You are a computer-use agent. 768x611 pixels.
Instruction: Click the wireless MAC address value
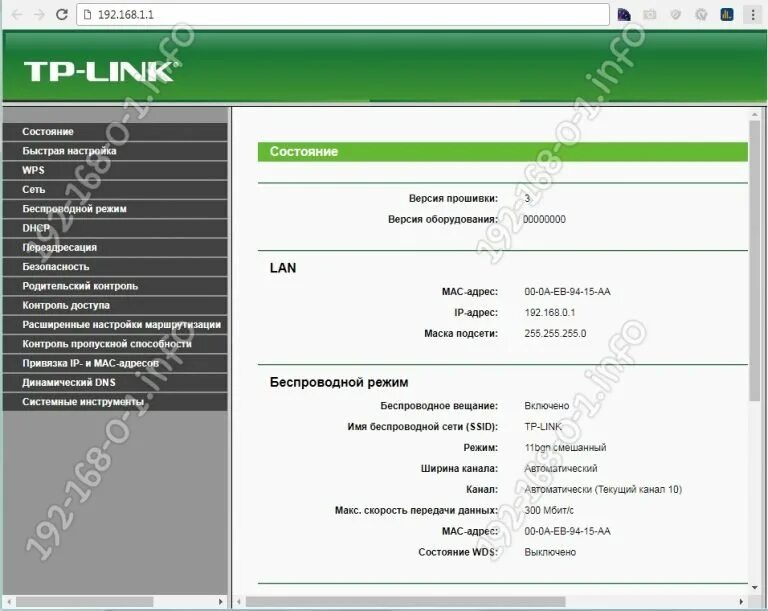click(x=567, y=531)
